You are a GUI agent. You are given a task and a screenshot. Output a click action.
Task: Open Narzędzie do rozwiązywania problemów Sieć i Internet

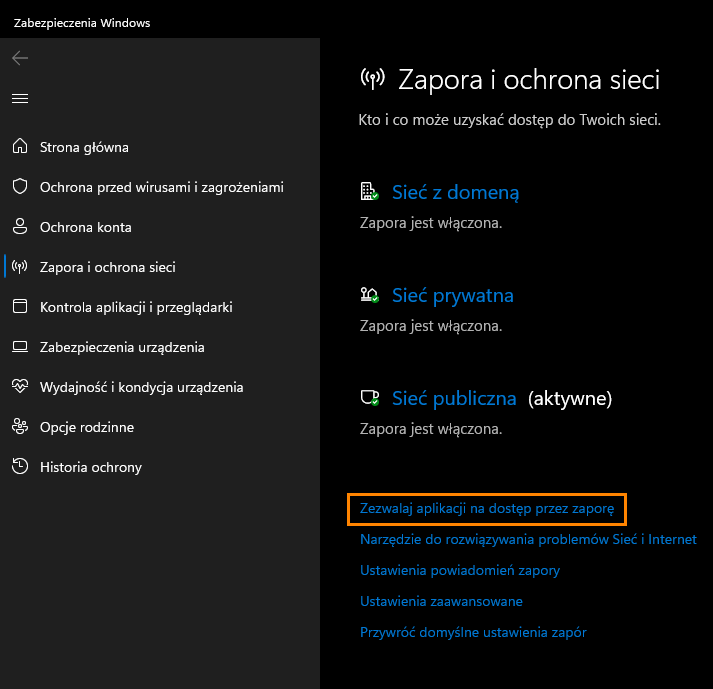coord(528,539)
